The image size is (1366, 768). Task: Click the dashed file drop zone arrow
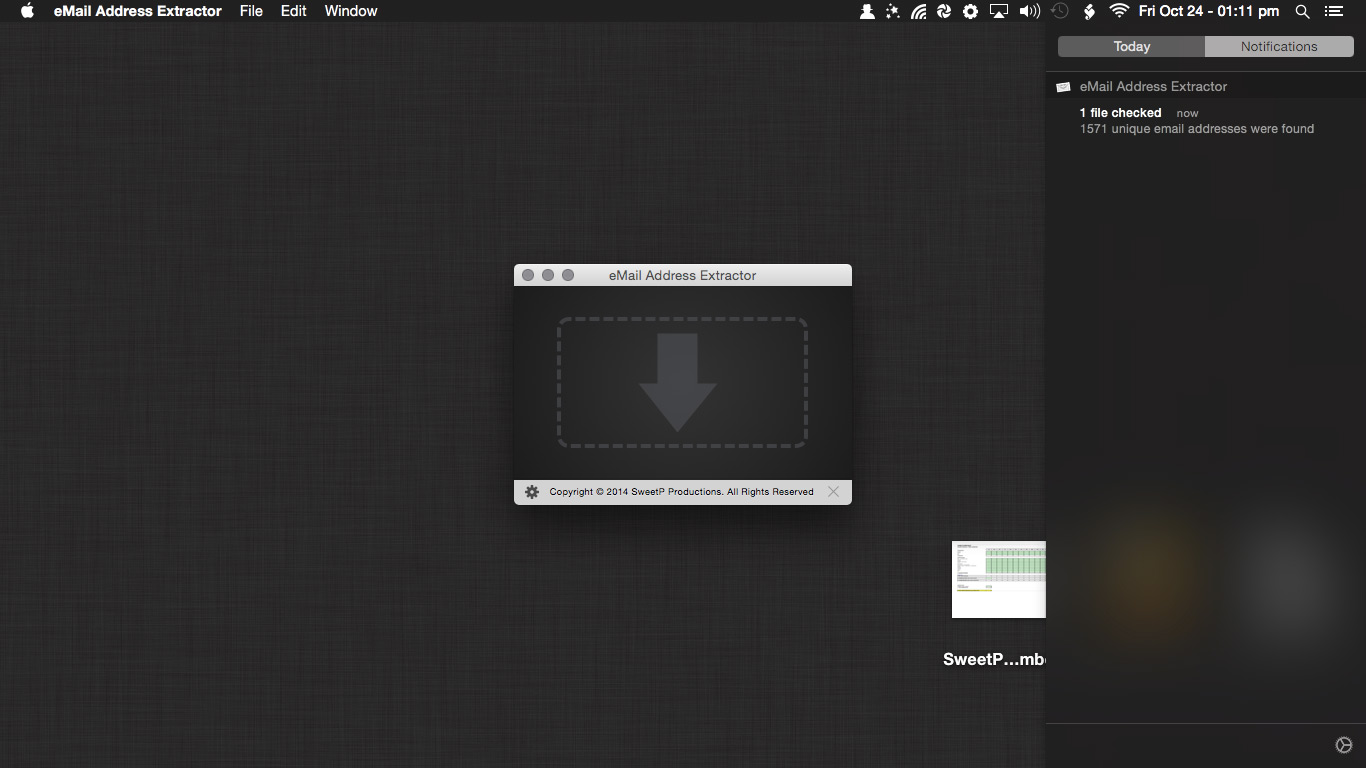coord(682,383)
